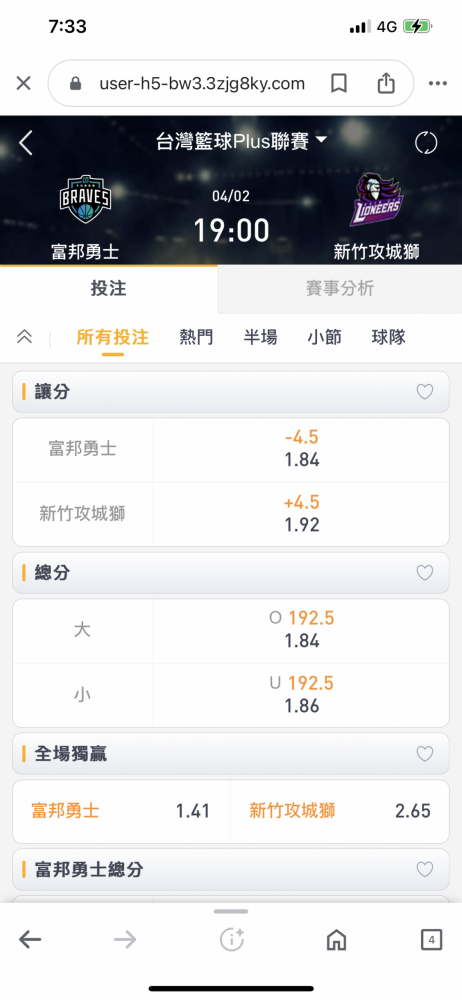
Task: Open the browser home icon
Action: [x=336, y=939]
